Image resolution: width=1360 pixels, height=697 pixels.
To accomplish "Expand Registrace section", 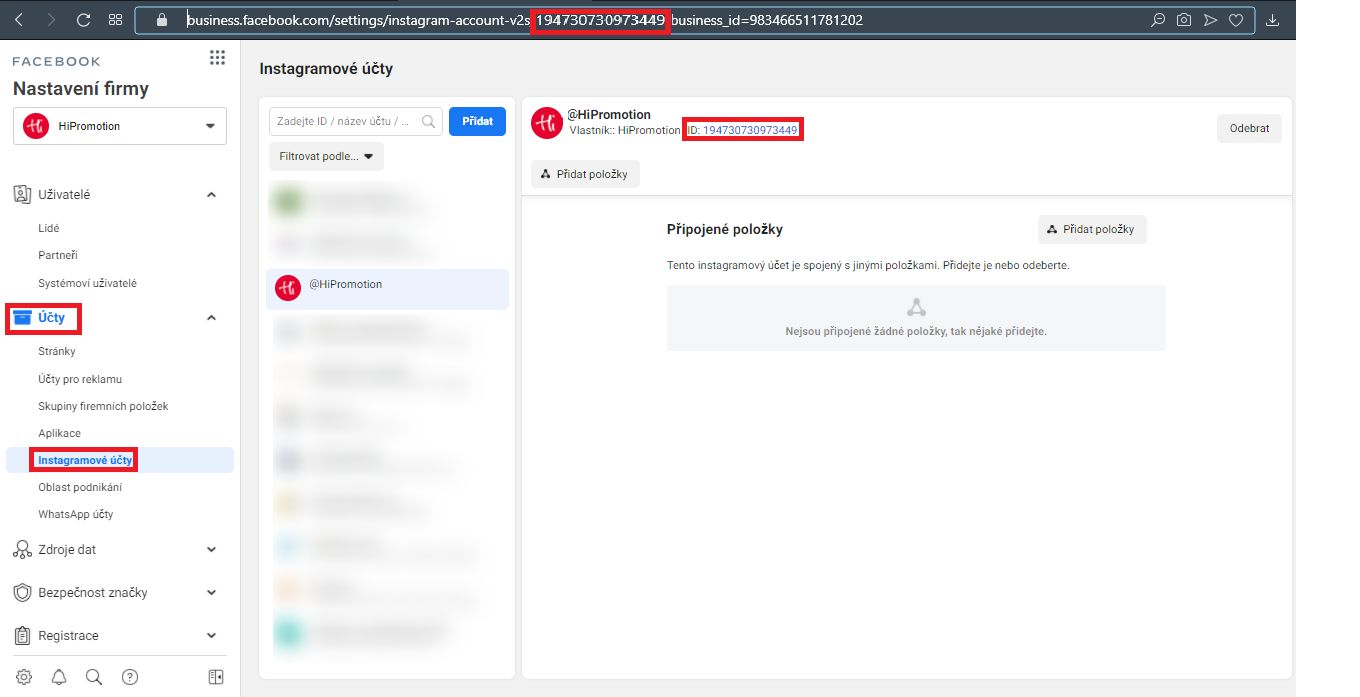I will (211, 635).
